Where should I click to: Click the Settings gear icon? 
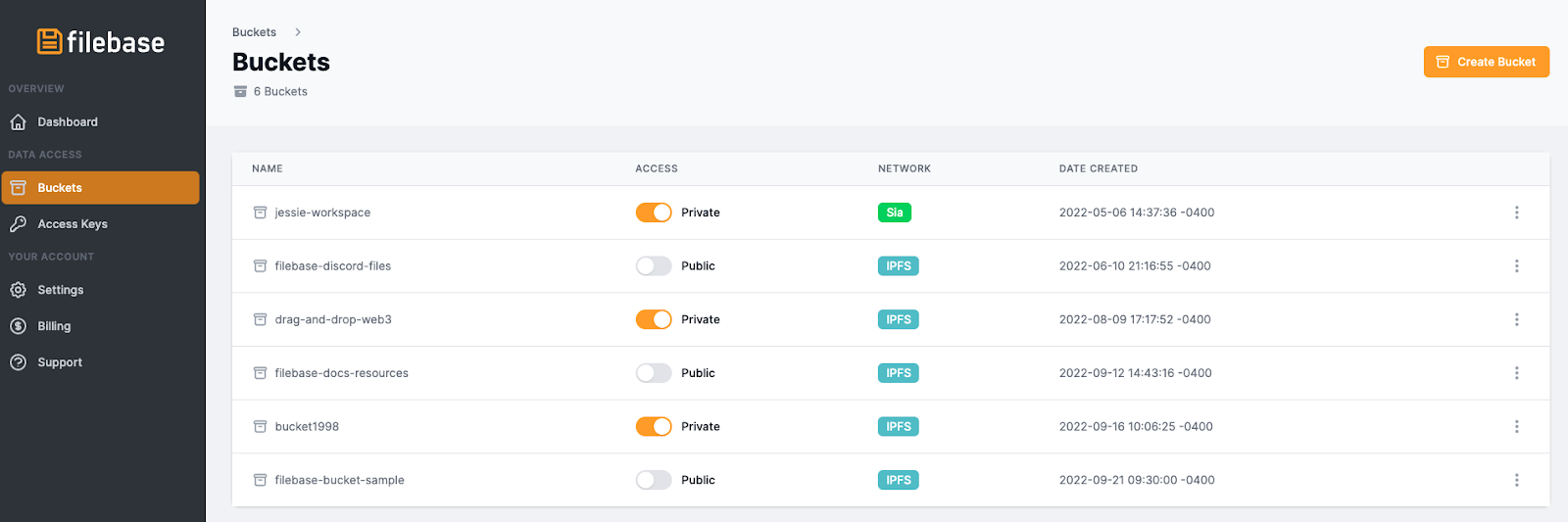point(18,290)
